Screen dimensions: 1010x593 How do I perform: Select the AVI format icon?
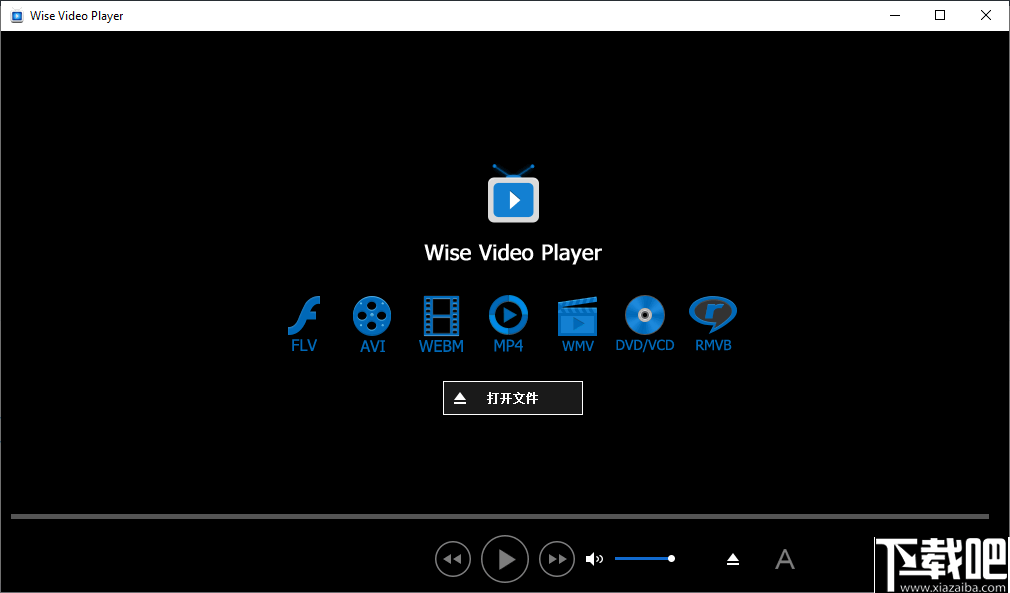(372, 315)
